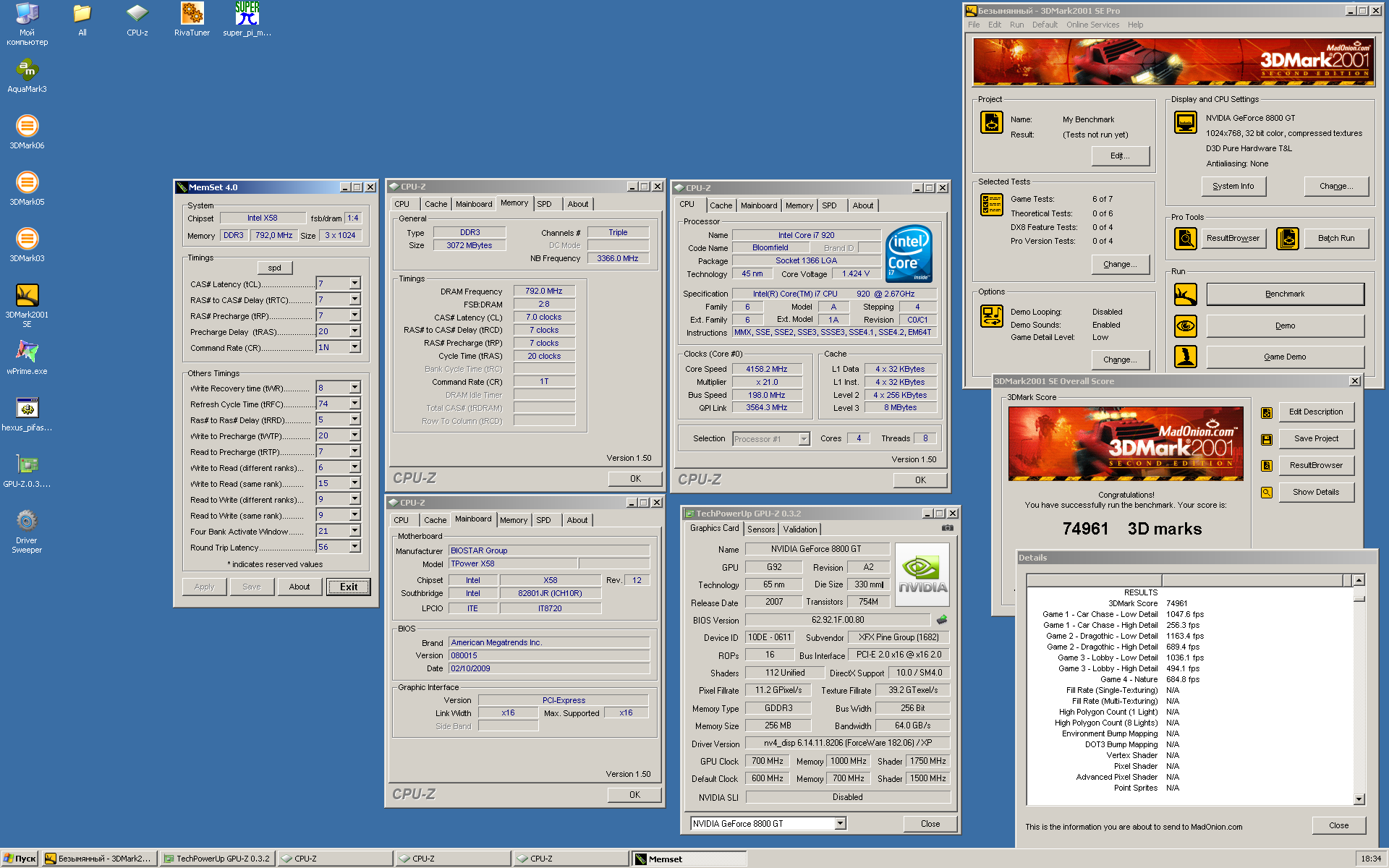Viewport: 1389px width, 868px height.
Task: Click the Details list scroll down arrow
Action: (1359, 799)
